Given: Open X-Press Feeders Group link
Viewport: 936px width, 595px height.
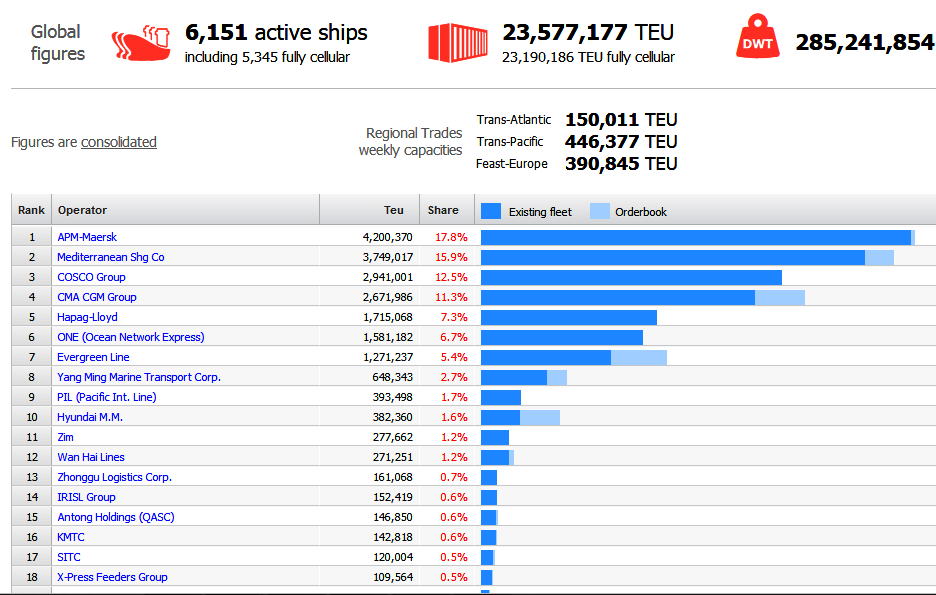Looking at the screenshot, I should (x=112, y=577).
